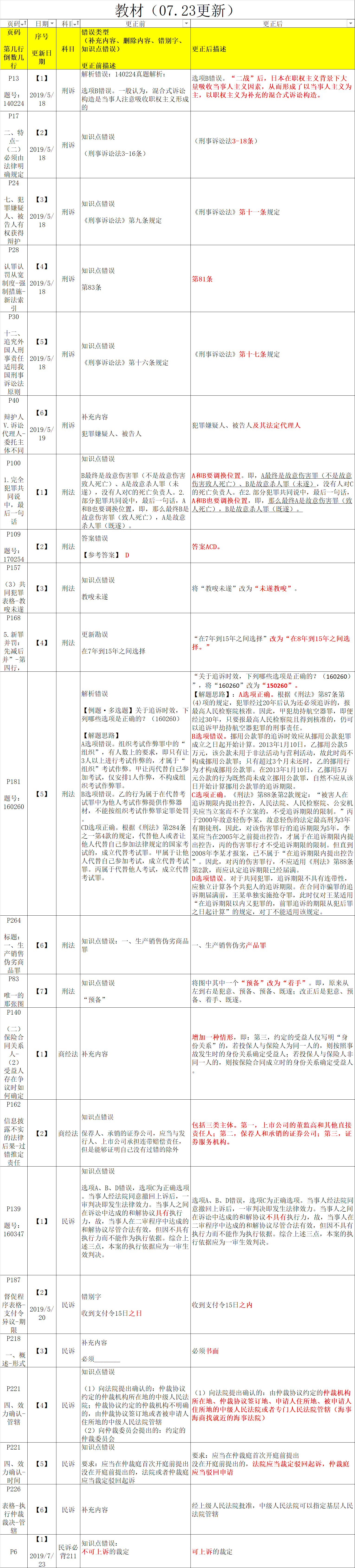Select the 刑法 cell in the P181 row
The height and width of the screenshot is (1568, 355).
tap(68, 793)
